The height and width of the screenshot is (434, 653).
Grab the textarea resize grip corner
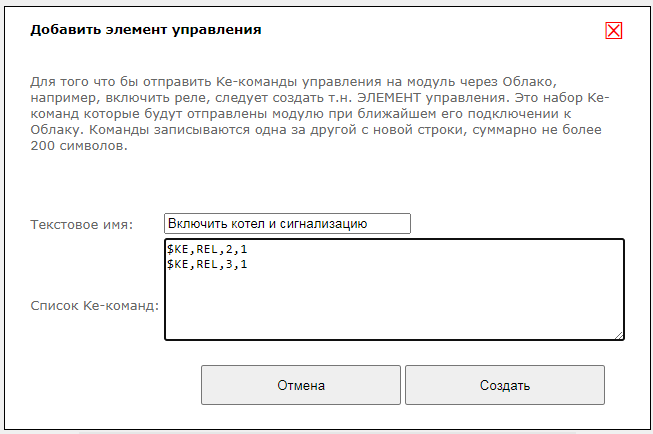(x=619, y=335)
